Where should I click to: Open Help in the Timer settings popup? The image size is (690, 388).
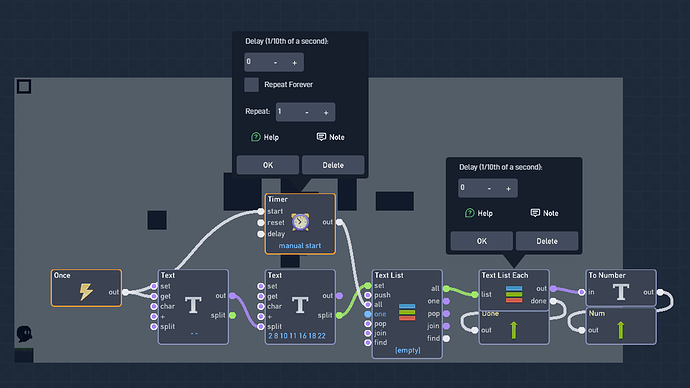265,137
